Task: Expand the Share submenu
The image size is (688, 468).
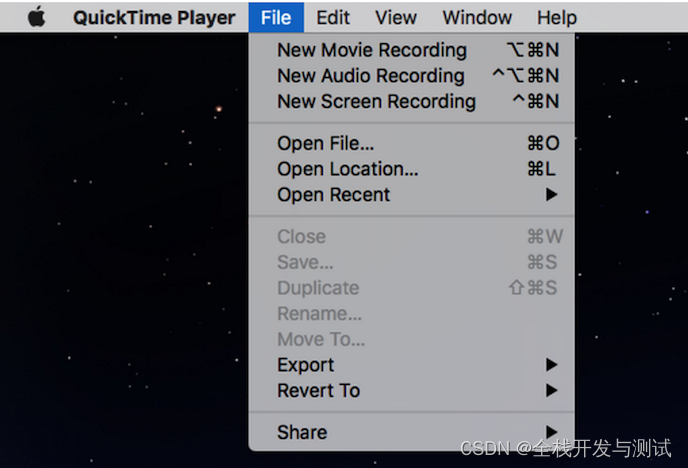Action: (x=412, y=432)
